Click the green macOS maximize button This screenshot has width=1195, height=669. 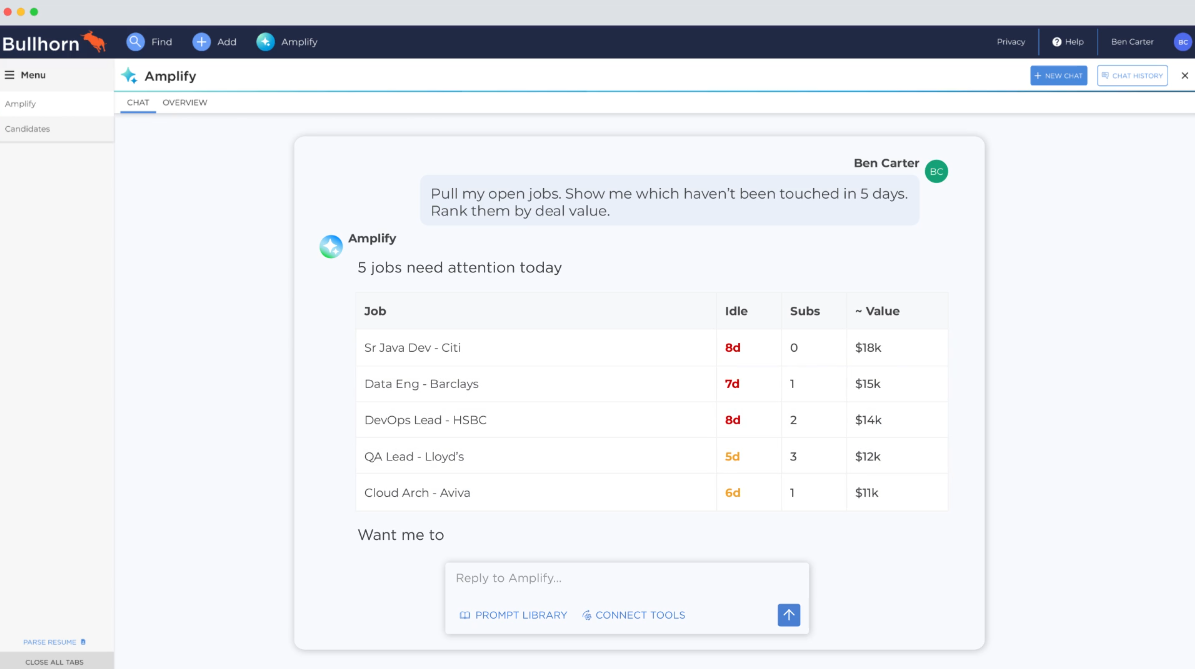tap(34, 11)
